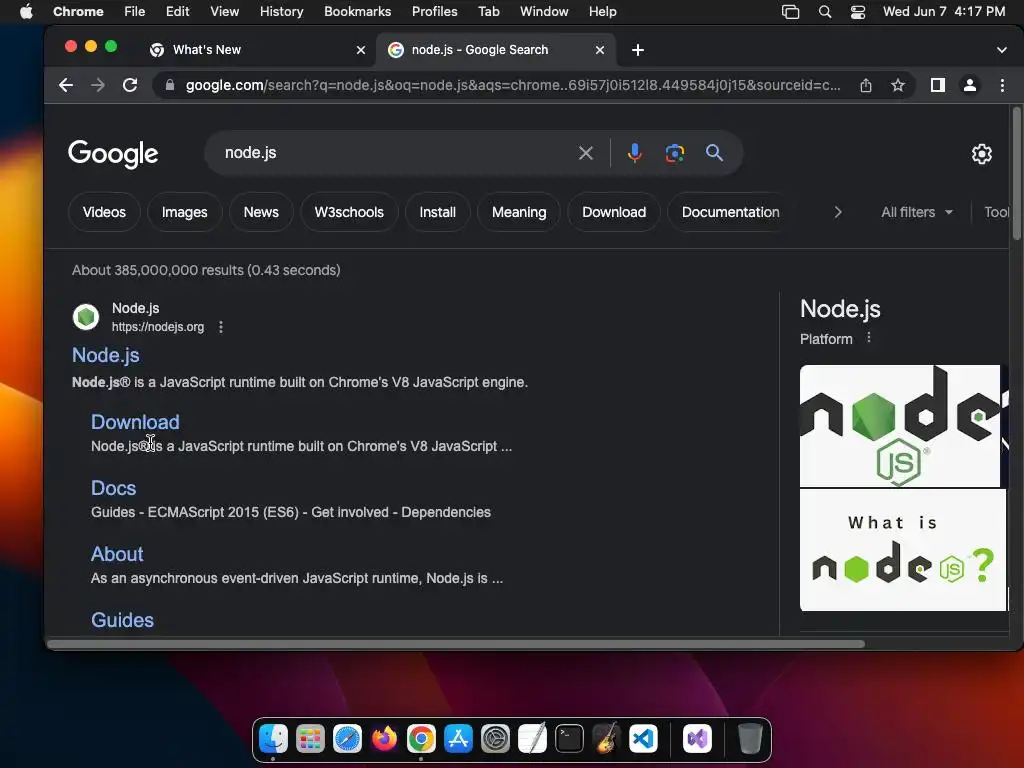
Task: Open Visual Studio Code from the Dock
Action: pyautogui.click(x=643, y=739)
